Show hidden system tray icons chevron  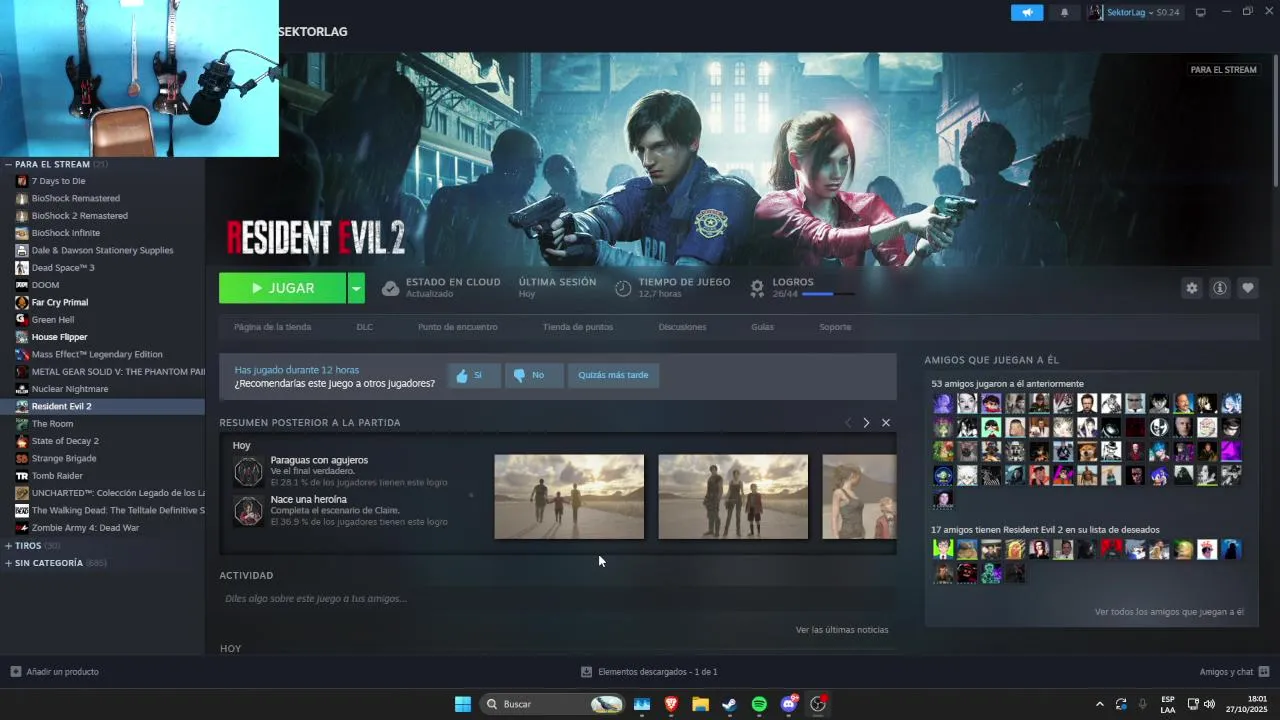click(x=1100, y=704)
